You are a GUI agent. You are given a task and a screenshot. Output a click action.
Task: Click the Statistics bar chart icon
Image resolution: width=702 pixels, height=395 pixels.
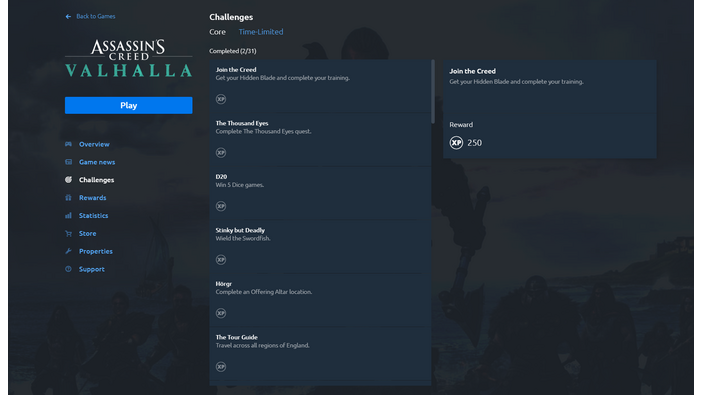pos(68,215)
